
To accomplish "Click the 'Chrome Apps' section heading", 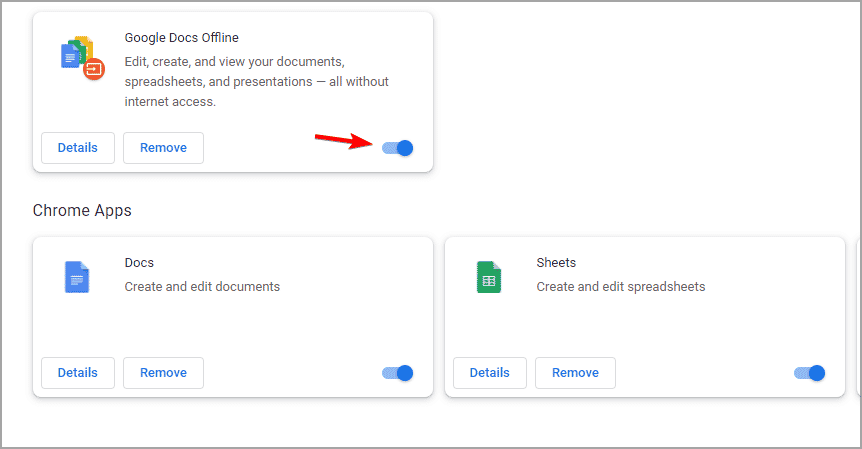I will click(82, 210).
